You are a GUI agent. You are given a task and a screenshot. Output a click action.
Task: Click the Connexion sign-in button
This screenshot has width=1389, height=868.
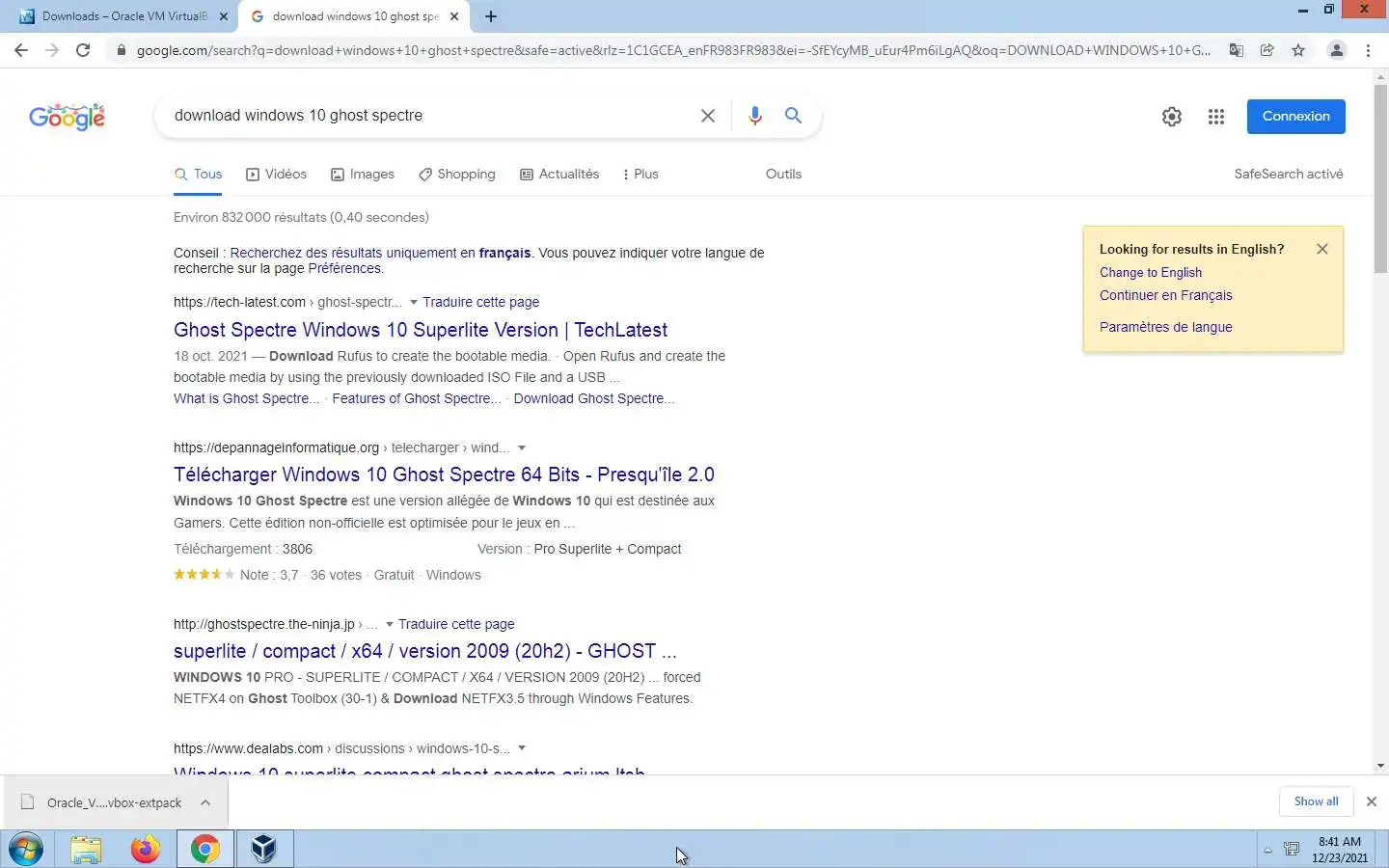coord(1295,117)
